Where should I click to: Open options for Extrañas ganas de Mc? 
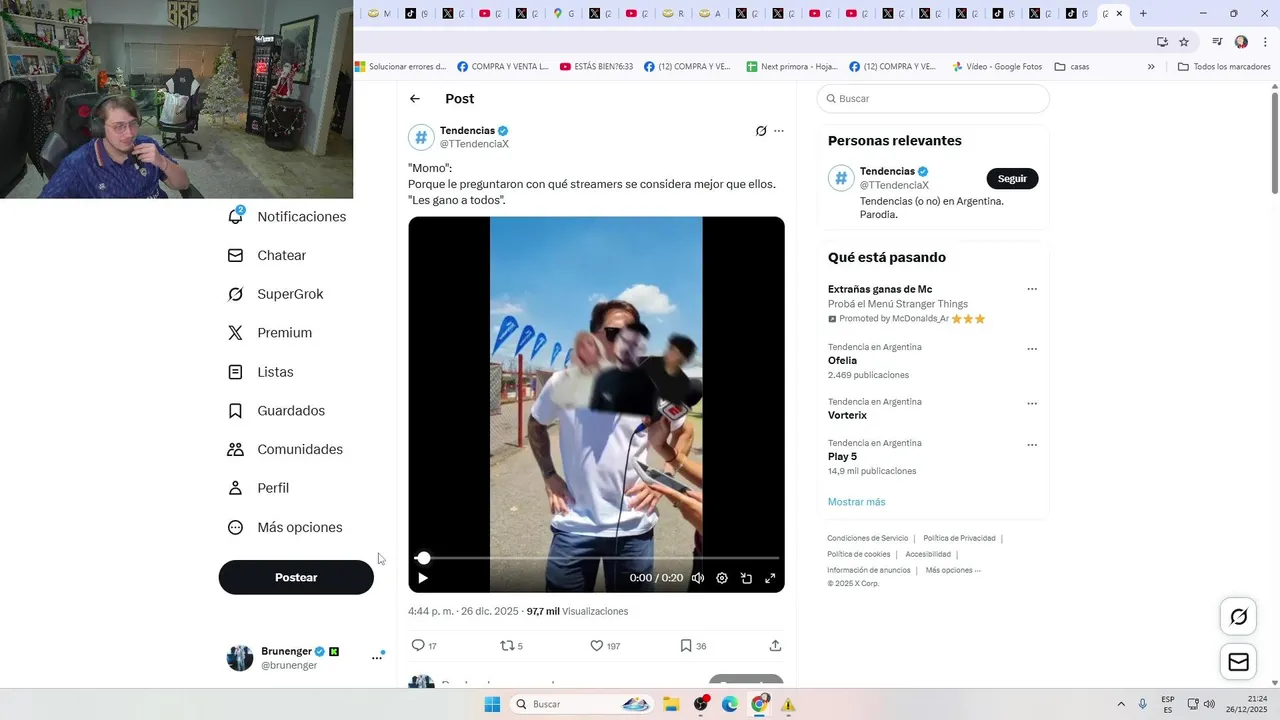coord(1032,289)
